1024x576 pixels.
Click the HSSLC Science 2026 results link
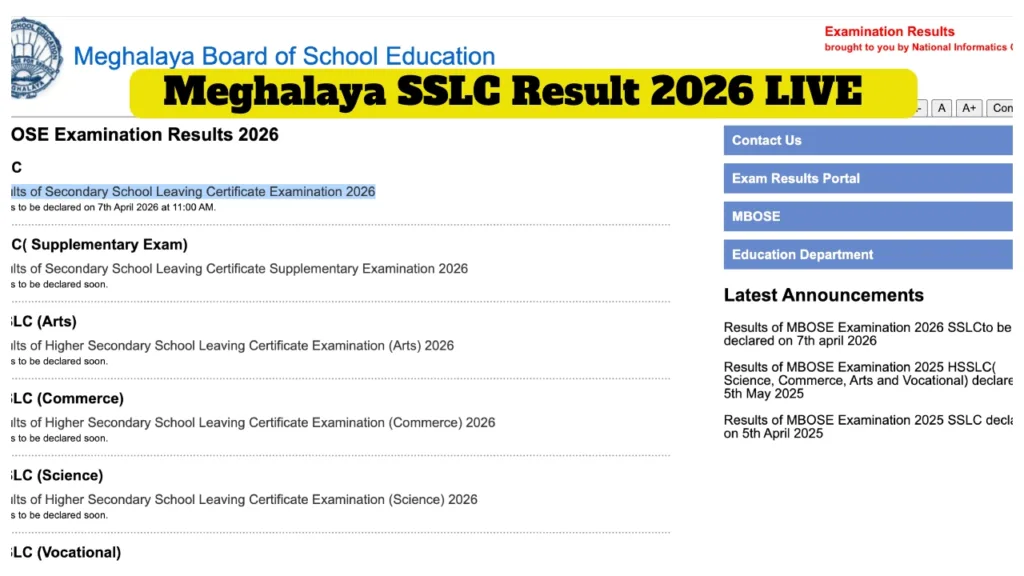(x=240, y=499)
